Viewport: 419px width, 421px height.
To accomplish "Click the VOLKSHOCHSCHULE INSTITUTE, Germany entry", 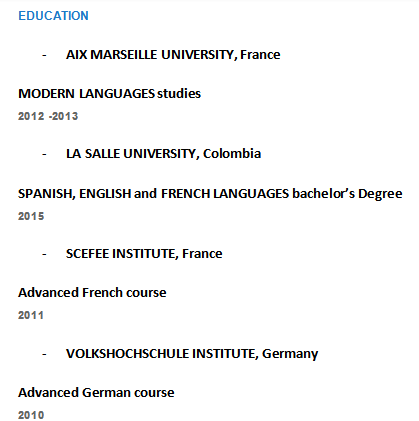I will coord(192,354).
